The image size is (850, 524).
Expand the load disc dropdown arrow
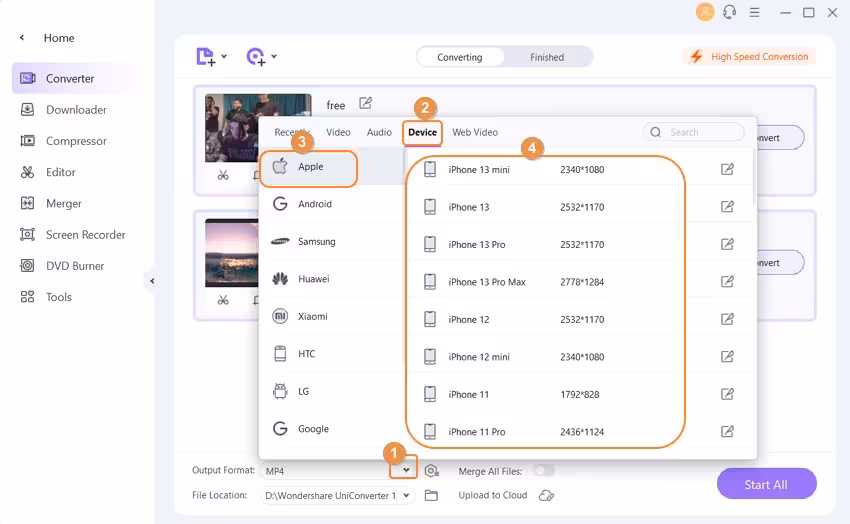point(274,56)
